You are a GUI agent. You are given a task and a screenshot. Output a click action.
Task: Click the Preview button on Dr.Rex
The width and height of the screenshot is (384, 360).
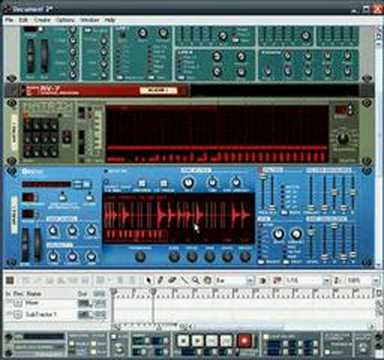142,183
